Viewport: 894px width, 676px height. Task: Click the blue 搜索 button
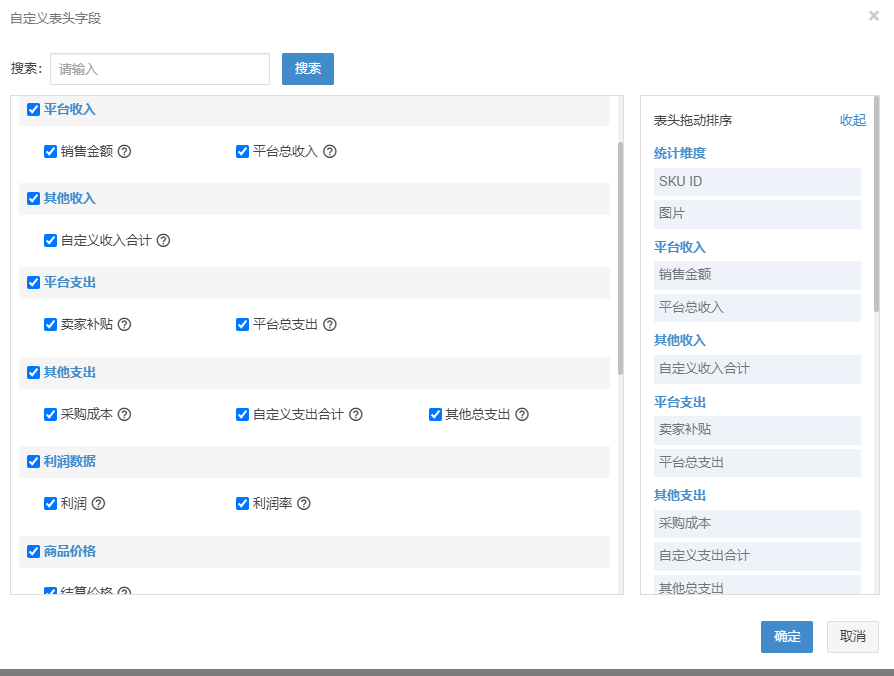[308, 69]
